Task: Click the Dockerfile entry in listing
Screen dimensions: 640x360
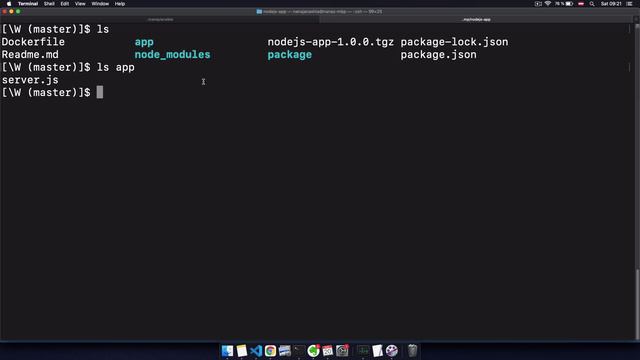Action: pos(33,42)
